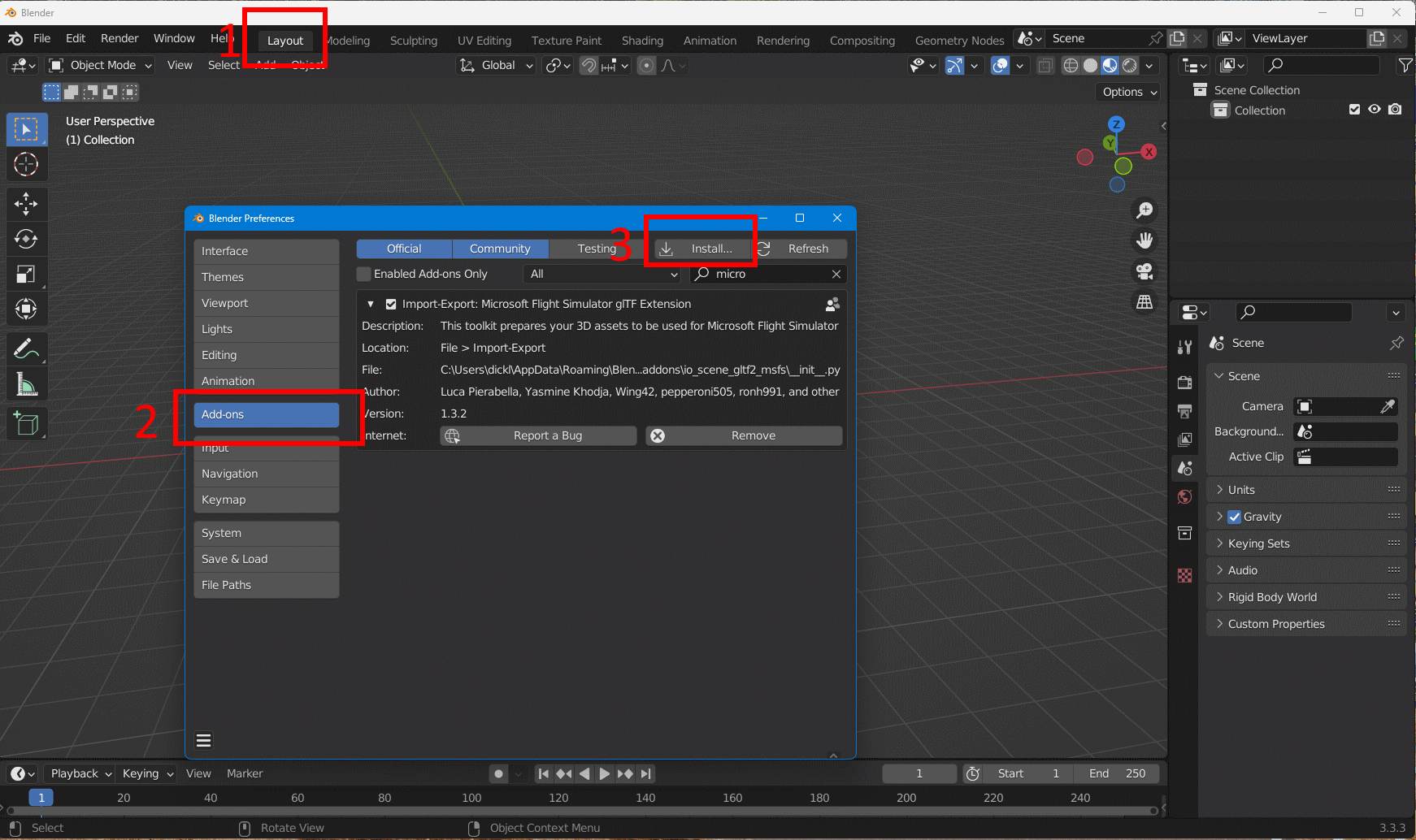Open the Texture properties tab

(1185, 575)
